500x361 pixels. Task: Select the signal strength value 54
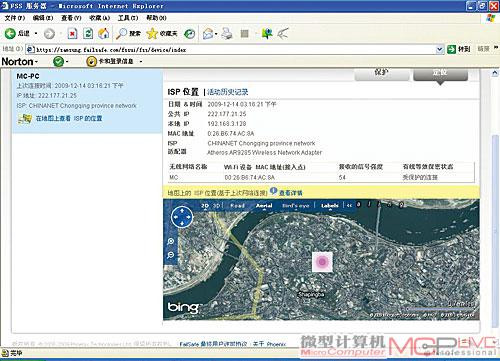pyautogui.click(x=342, y=177)
